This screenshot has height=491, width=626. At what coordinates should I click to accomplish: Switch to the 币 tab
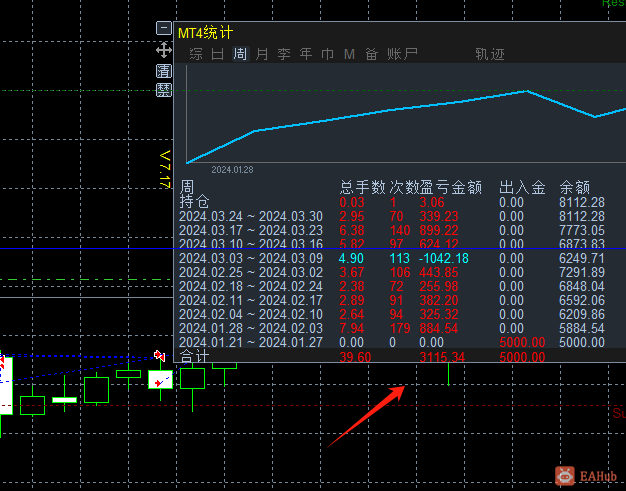(x=328, y=54)
